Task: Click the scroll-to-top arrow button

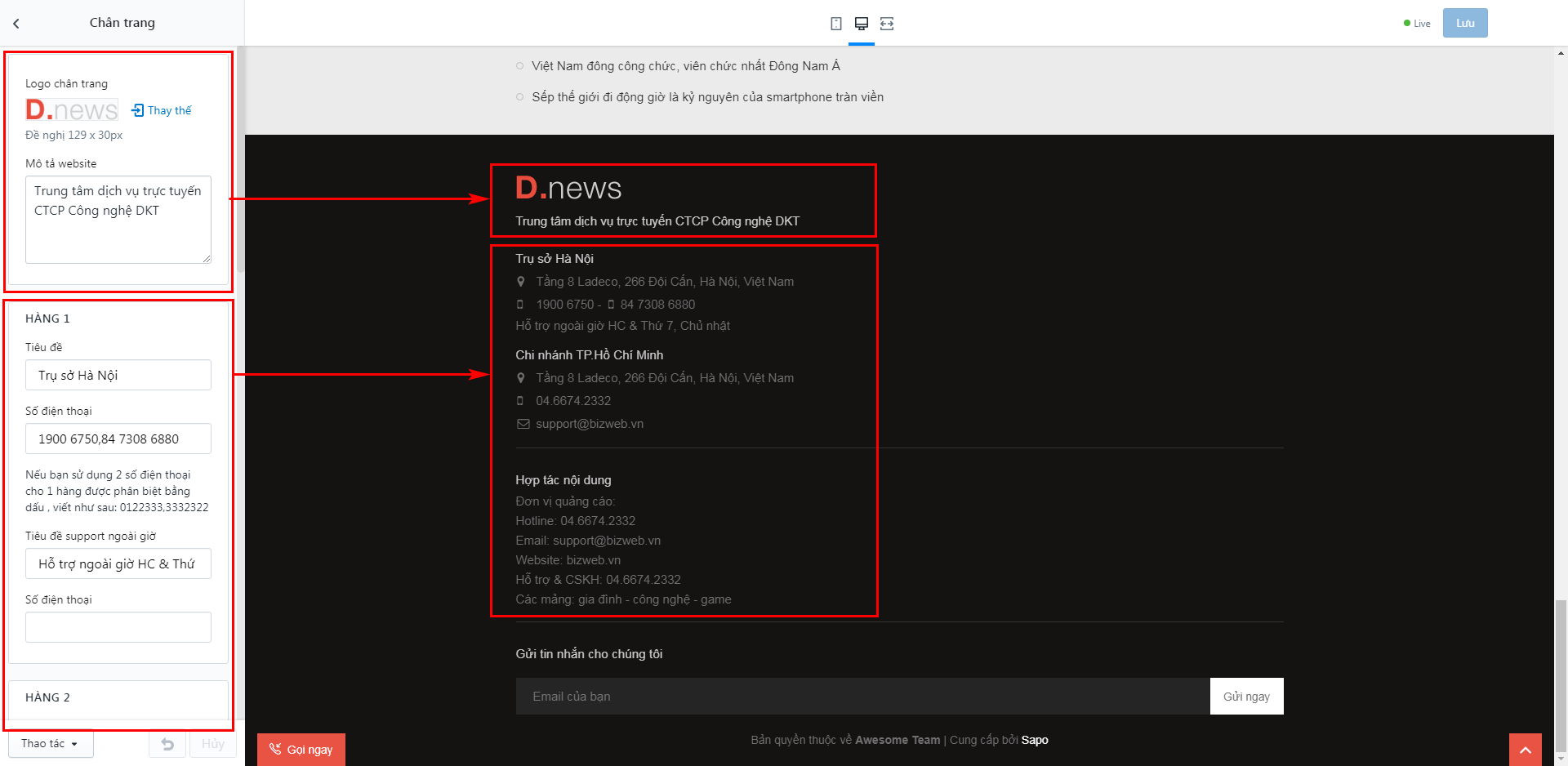Action: tap(1526, 750)
